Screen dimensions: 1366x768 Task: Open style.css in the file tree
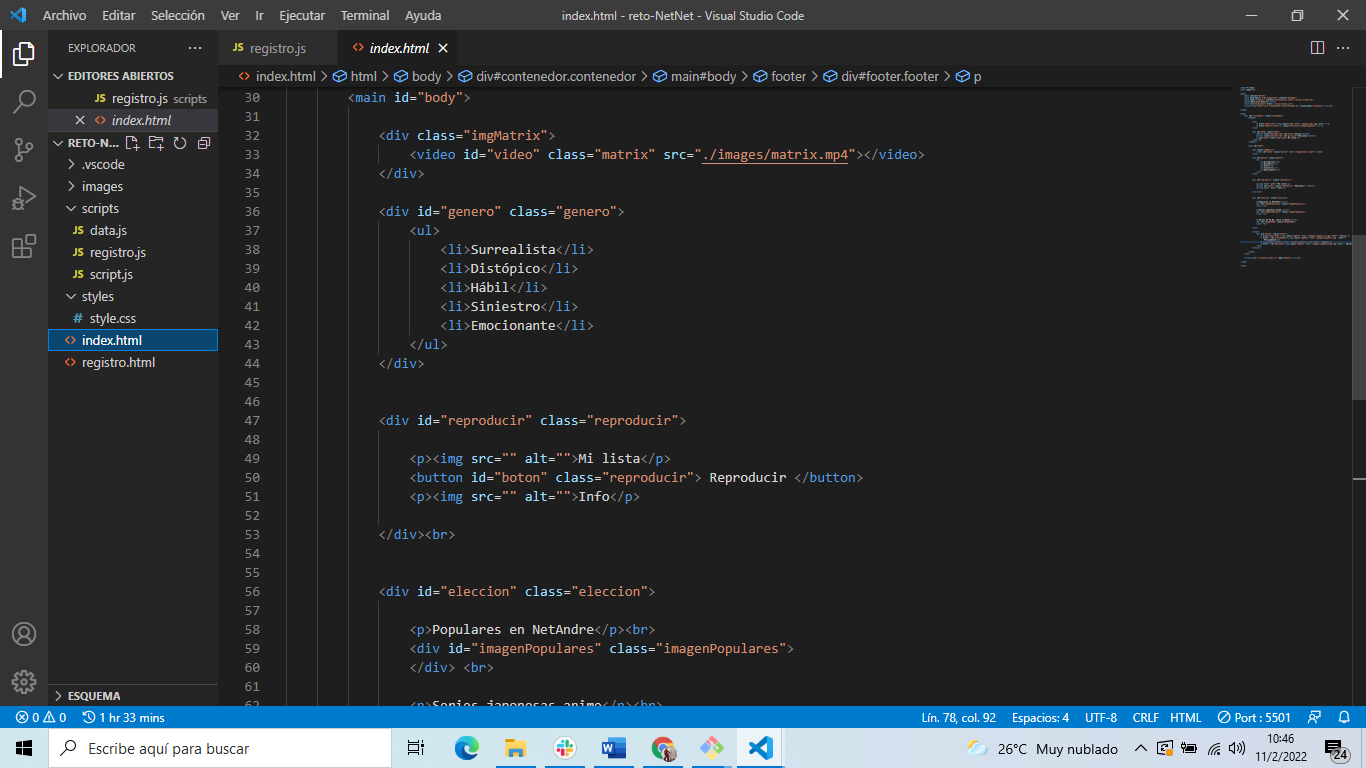[x=133, y=318]
